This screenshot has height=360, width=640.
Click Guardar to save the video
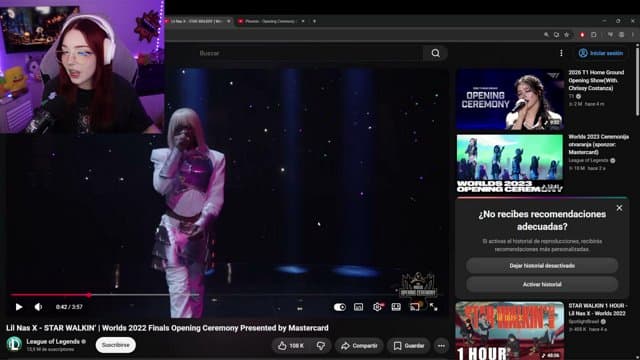(409, 346)
